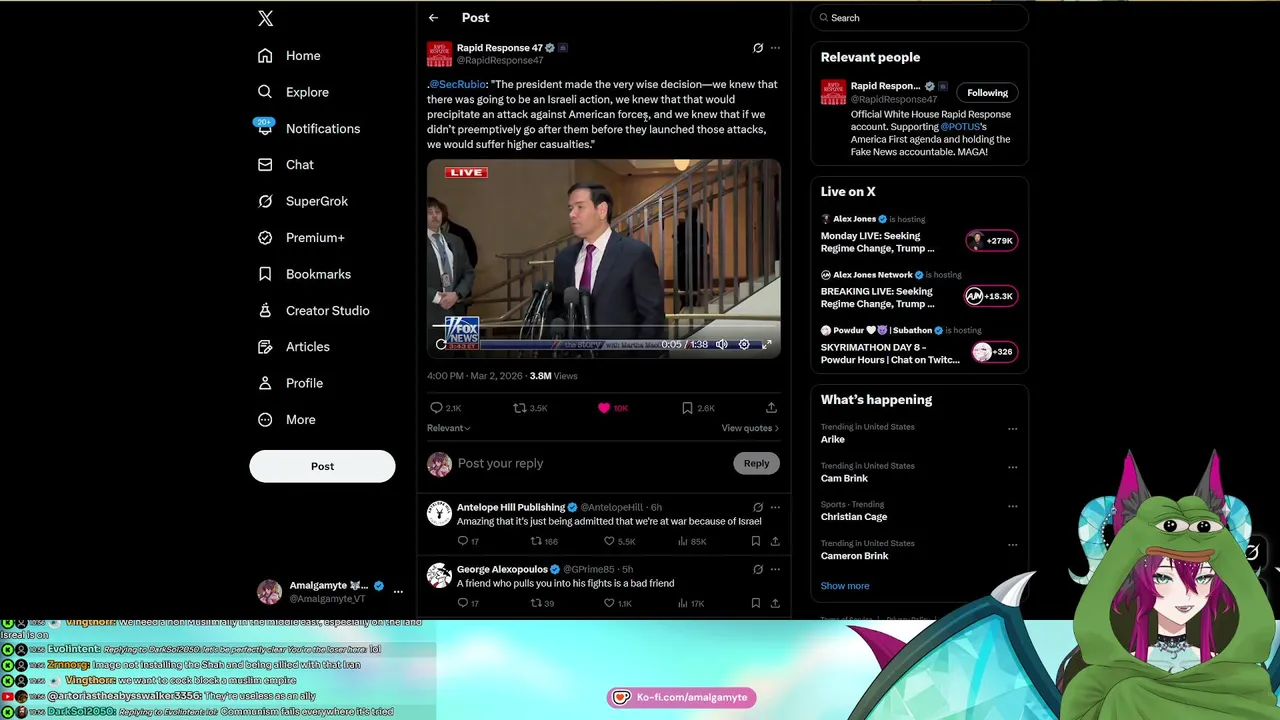Toggle bookmark on post with 2.6K
This screenshot has height=720, width=1280.
687,408
